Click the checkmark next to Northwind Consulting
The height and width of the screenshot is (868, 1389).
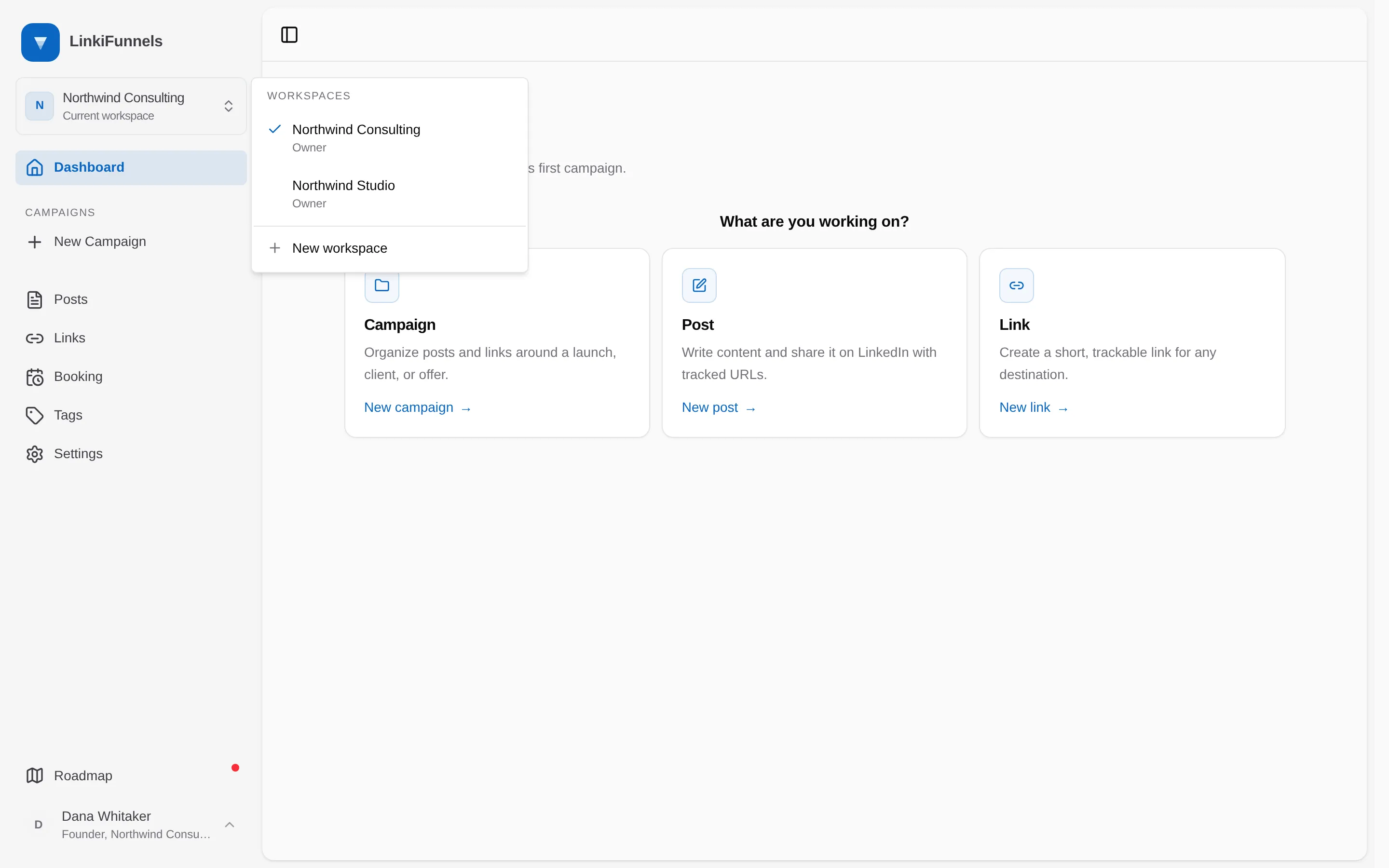275,129
